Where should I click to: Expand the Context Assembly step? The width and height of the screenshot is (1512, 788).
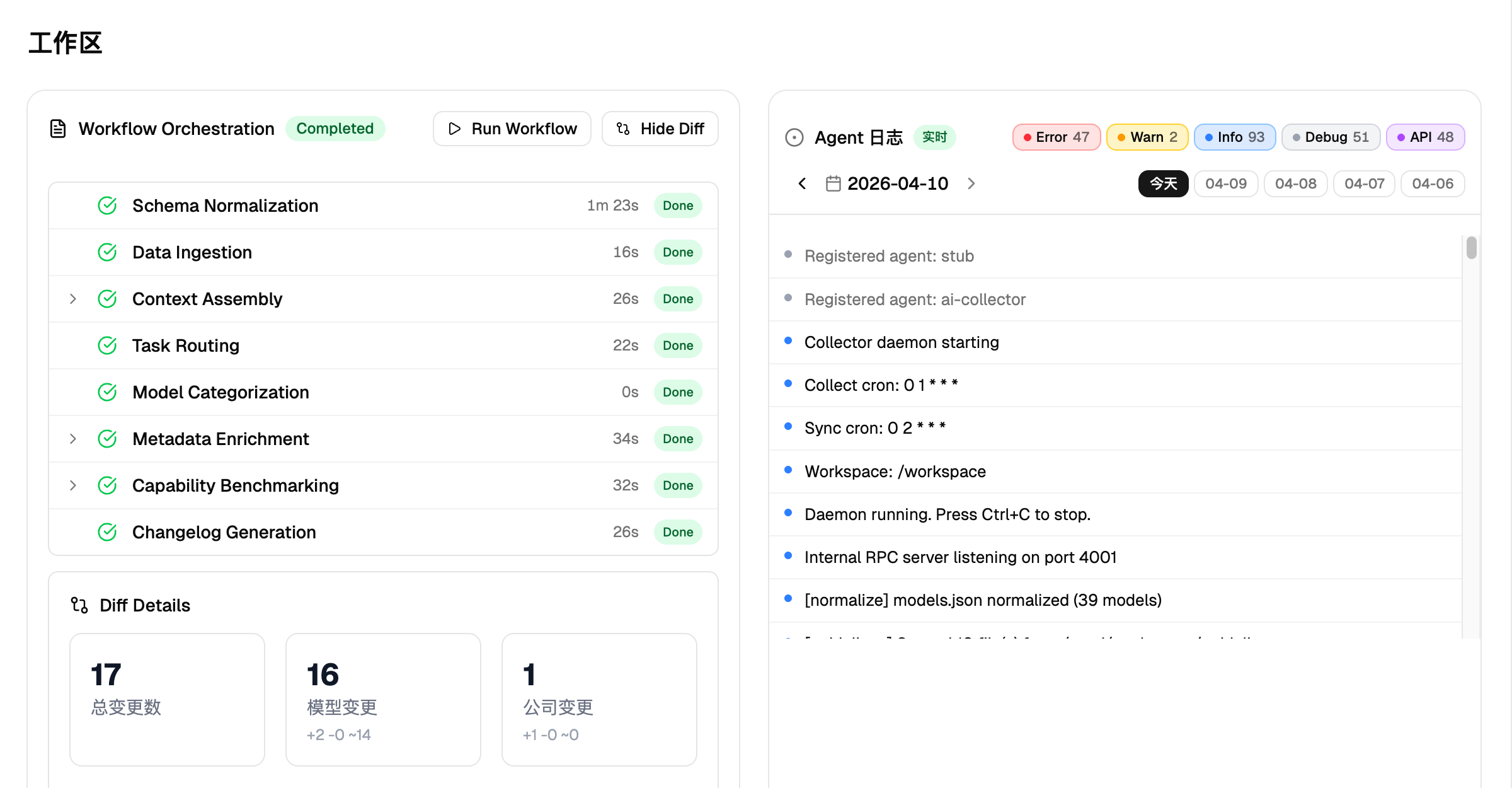(73, 299)
